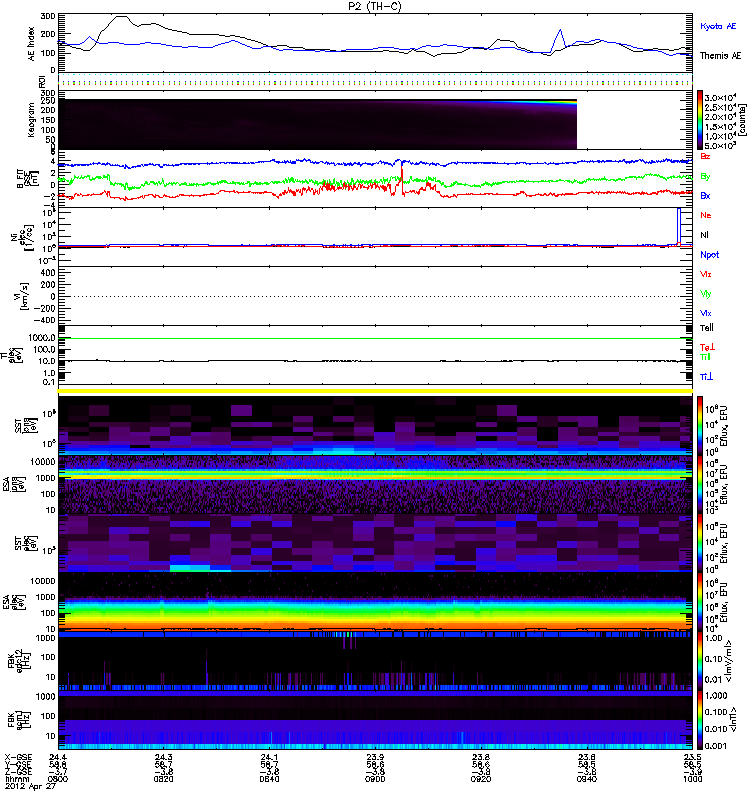
Task: Click the red Viz velocity legend label
Action: (x=706, y=273)
